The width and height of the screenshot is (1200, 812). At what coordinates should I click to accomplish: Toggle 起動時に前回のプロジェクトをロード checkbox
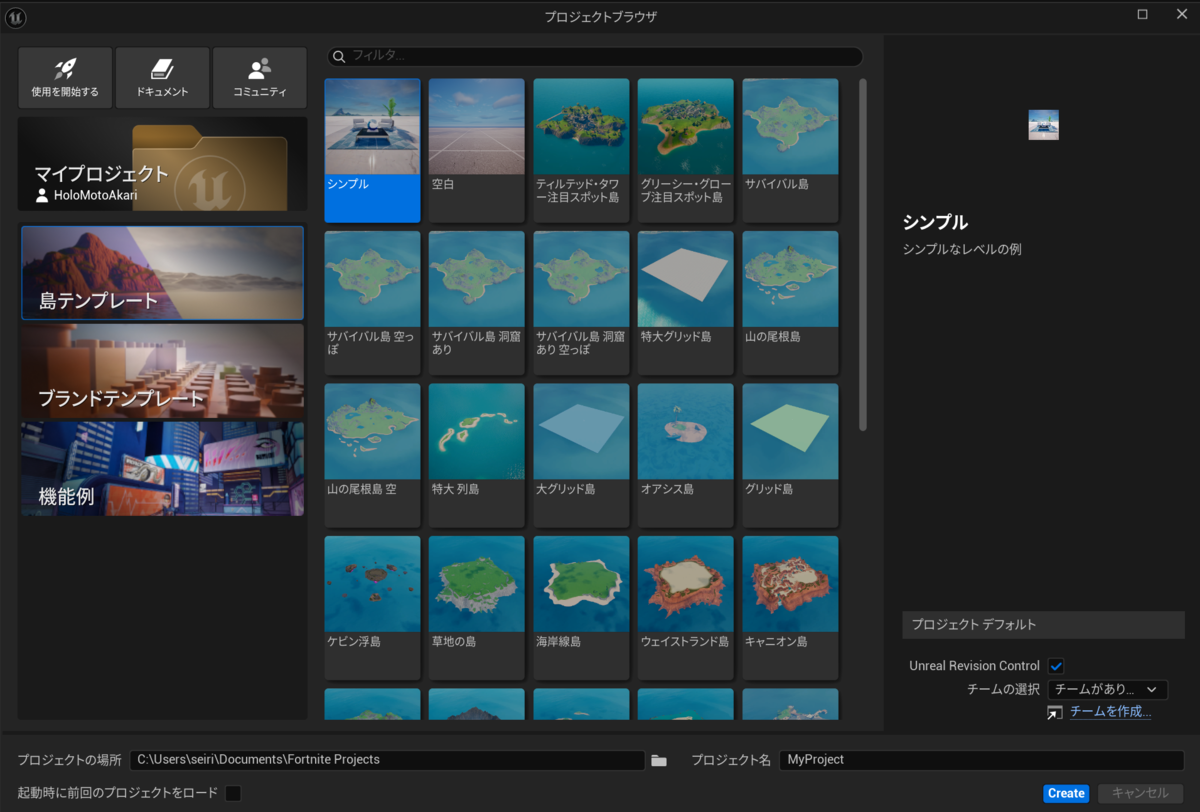coord(233,793)
